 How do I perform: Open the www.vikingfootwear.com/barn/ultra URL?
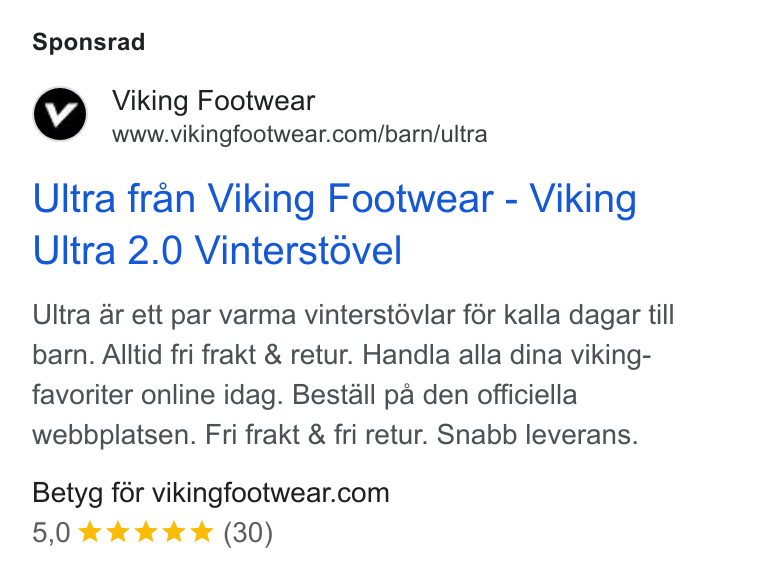pyautogui.click(x=300, y=134)
